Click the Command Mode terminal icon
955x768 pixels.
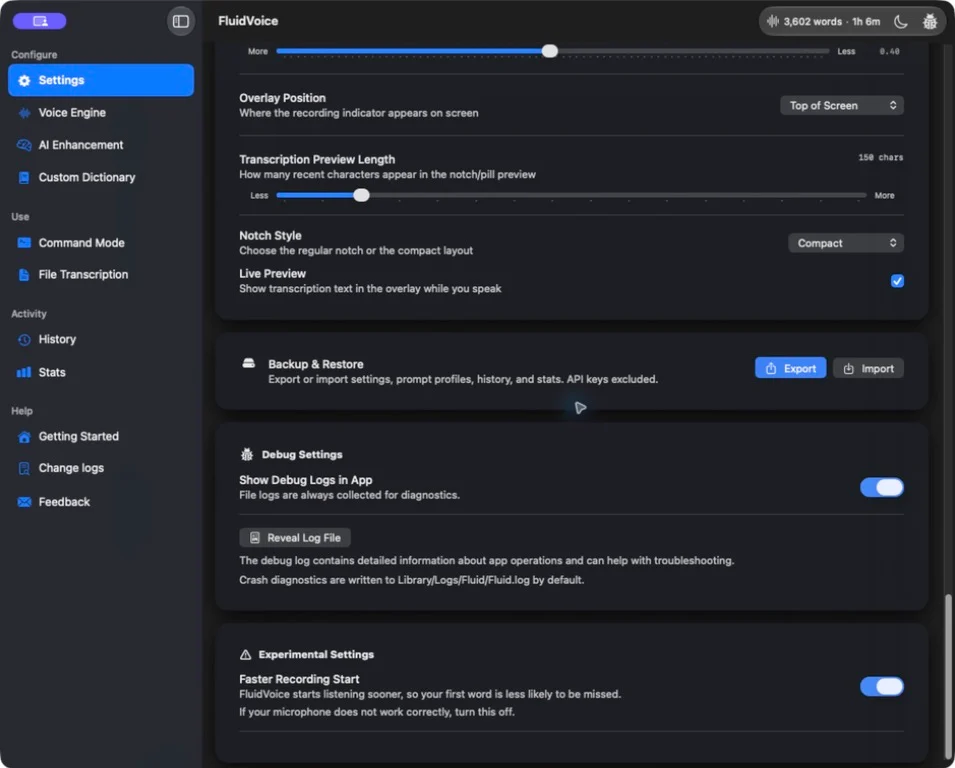[24, 242]
